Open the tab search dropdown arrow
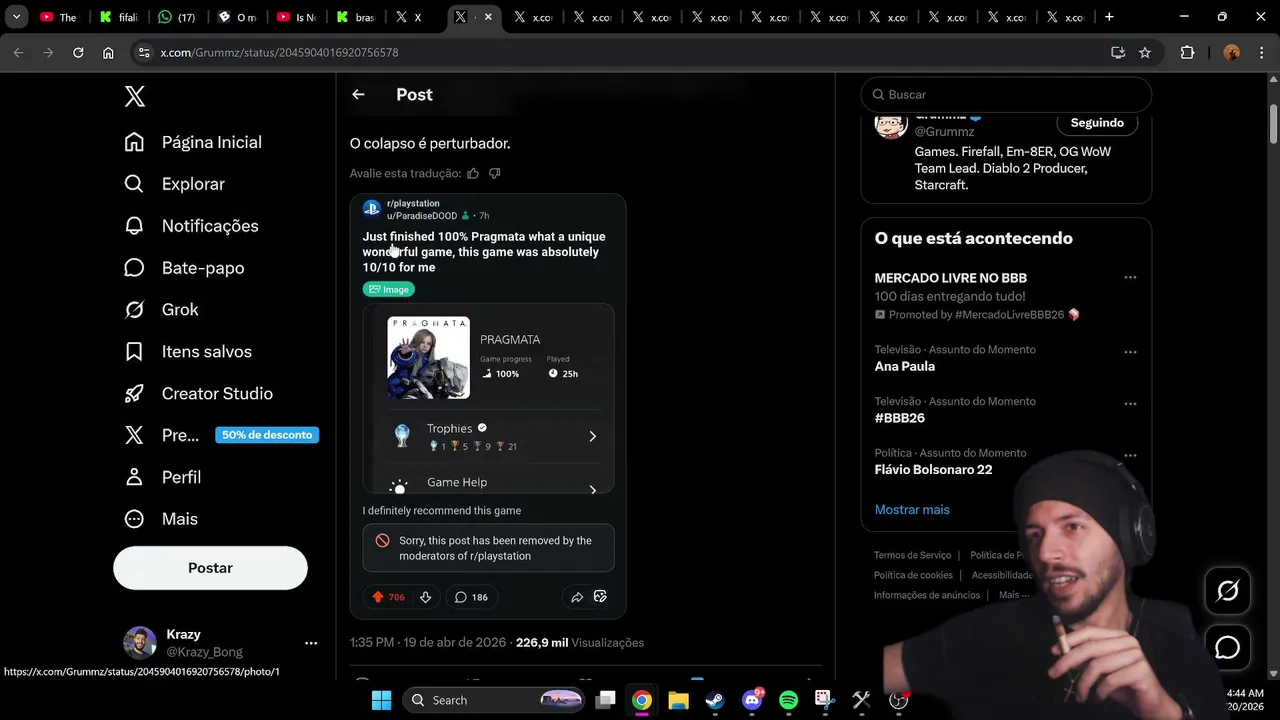1280x720 pixels. tap(16, 17)
